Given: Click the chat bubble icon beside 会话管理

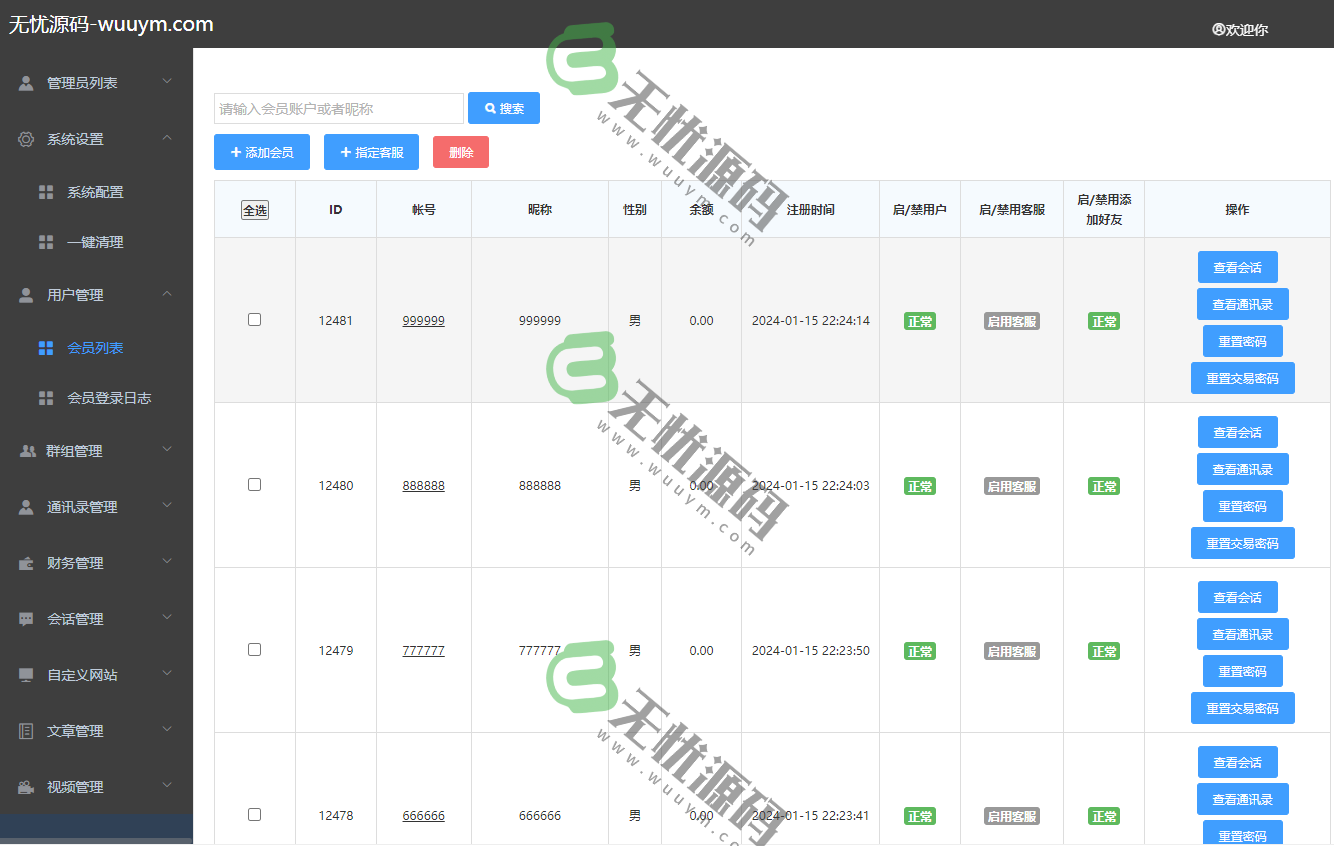Looking at the screenshot, I should [26, 619].
